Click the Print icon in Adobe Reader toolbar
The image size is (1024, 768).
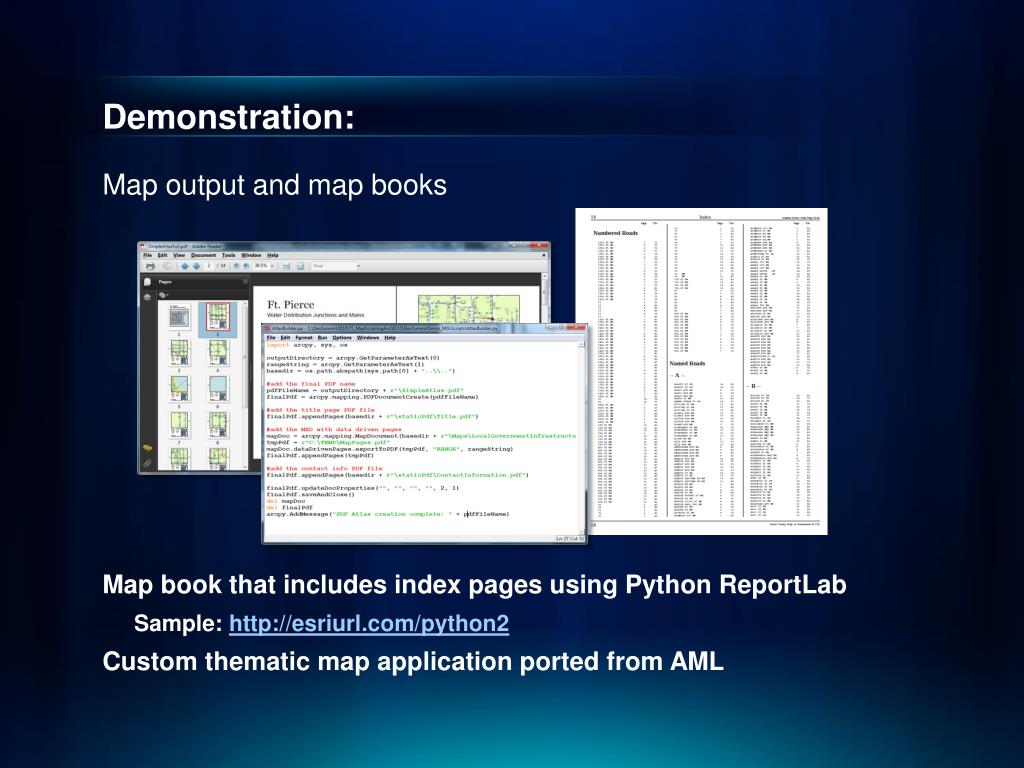150,266
